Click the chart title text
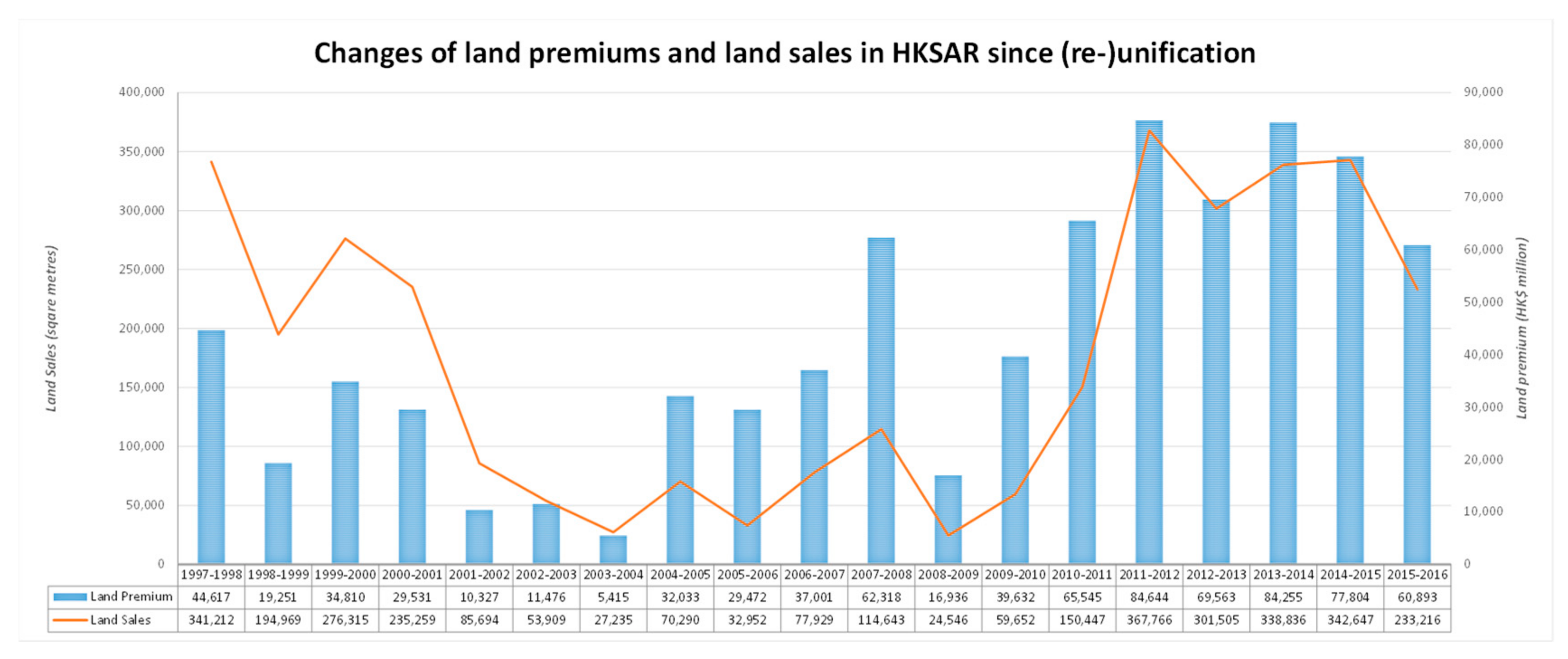The width and height of the screenshot is (1568, 659). coord(784,54)
